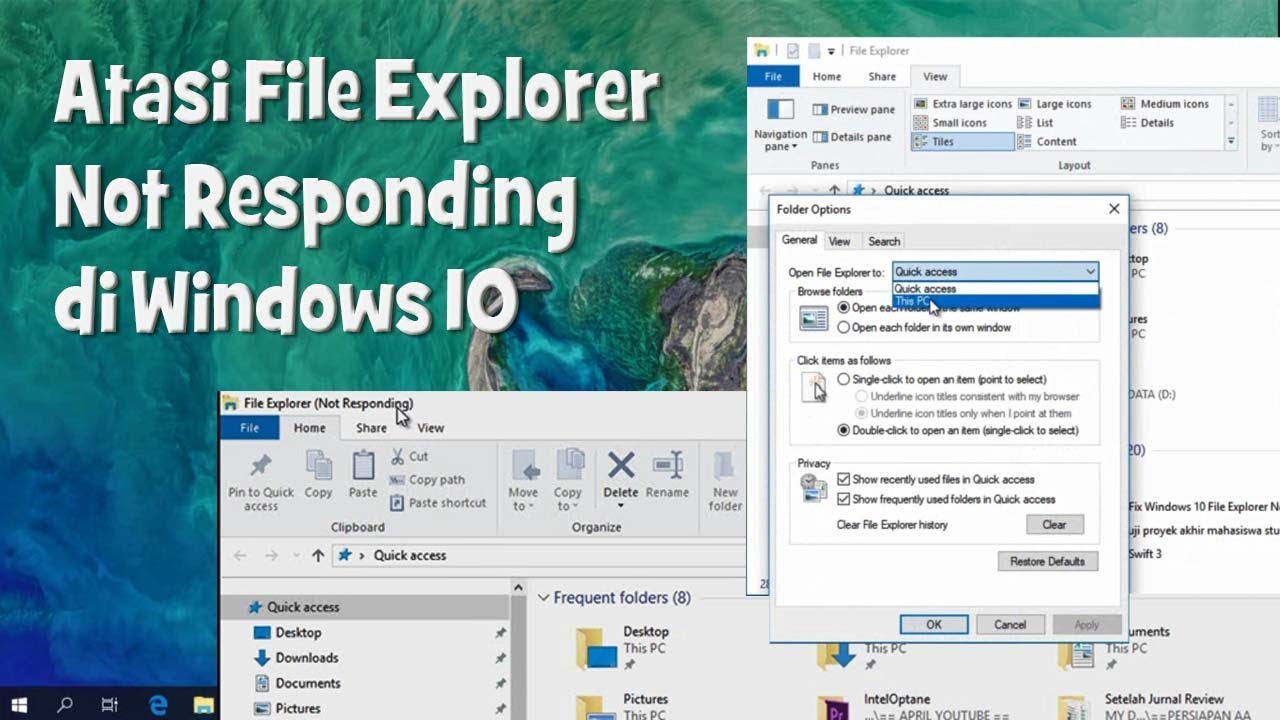The width and height of the screenshot is (1280, 720).
Task: Select Small icons layout
Action: [x=950, y=122]
